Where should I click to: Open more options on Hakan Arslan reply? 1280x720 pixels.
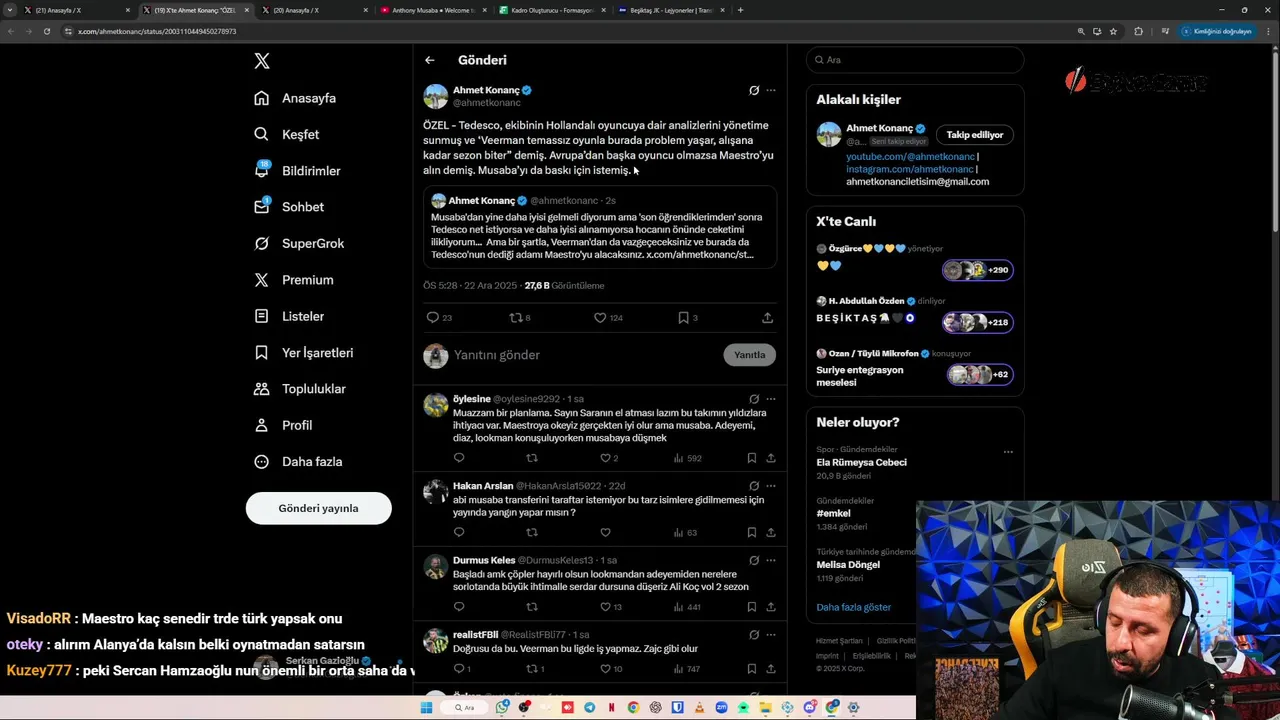pyautogui.click(x=770, y=486)
